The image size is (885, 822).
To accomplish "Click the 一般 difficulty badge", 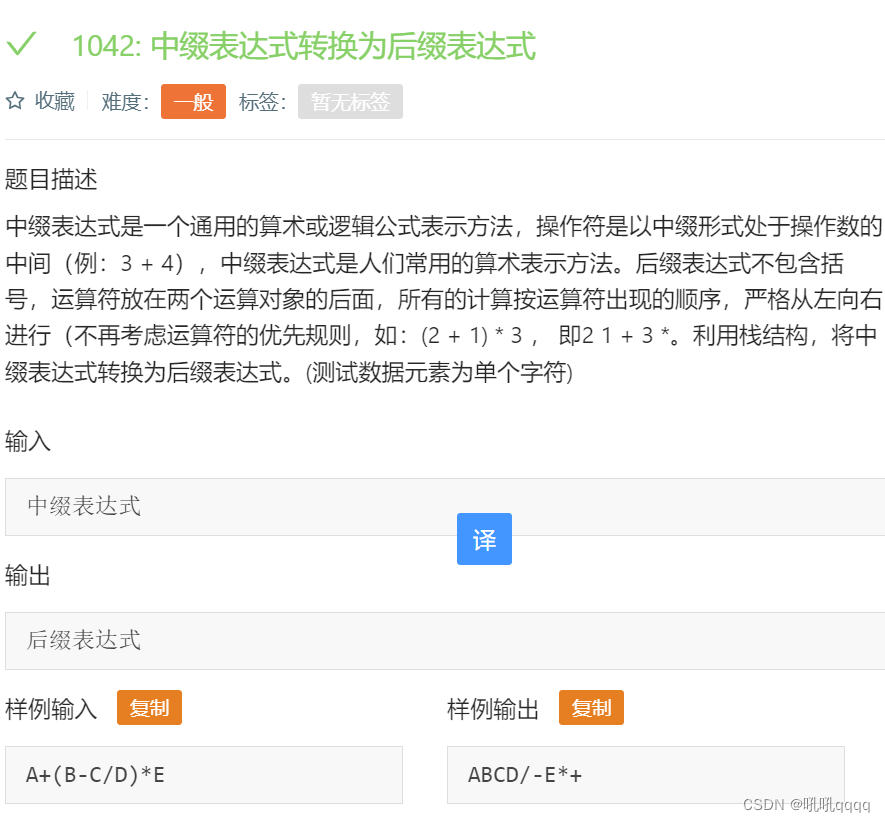I will click(x=193, y=102).
